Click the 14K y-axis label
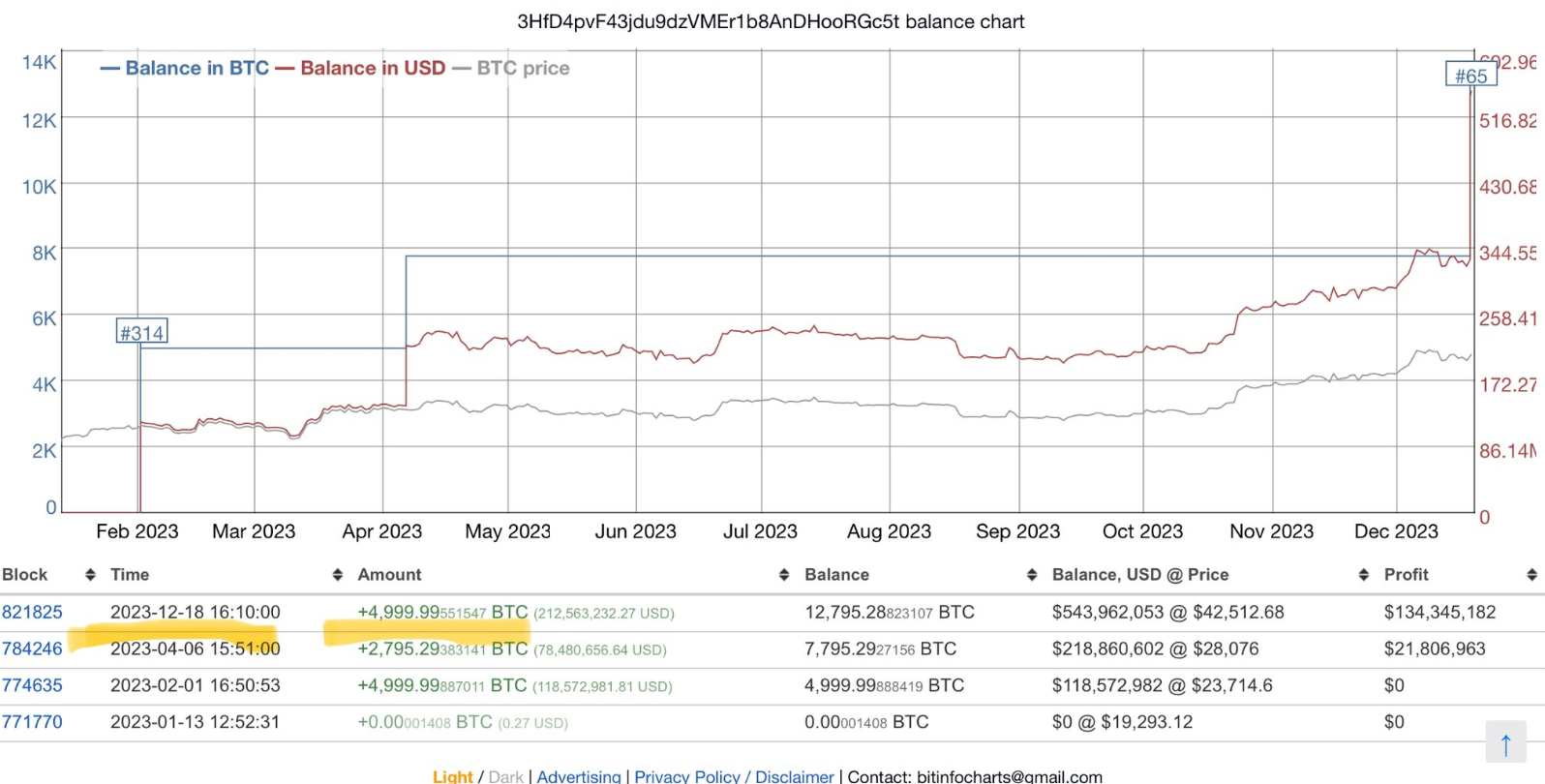 [39, 62]
